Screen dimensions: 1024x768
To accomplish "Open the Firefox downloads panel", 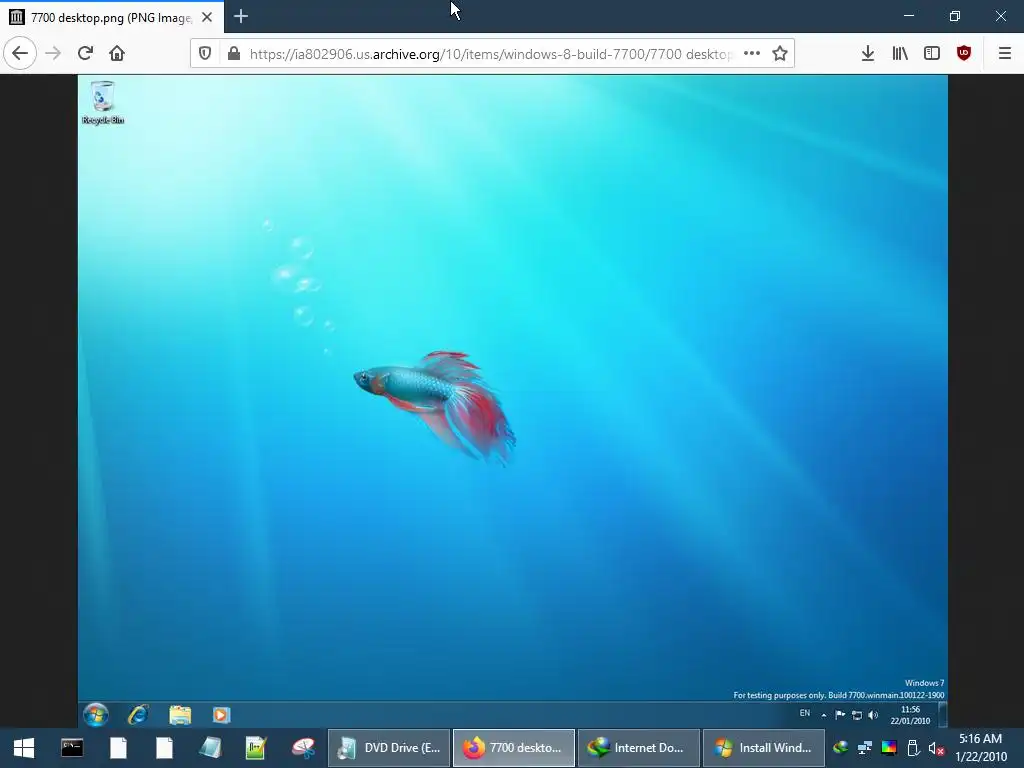I will point(867,54).
